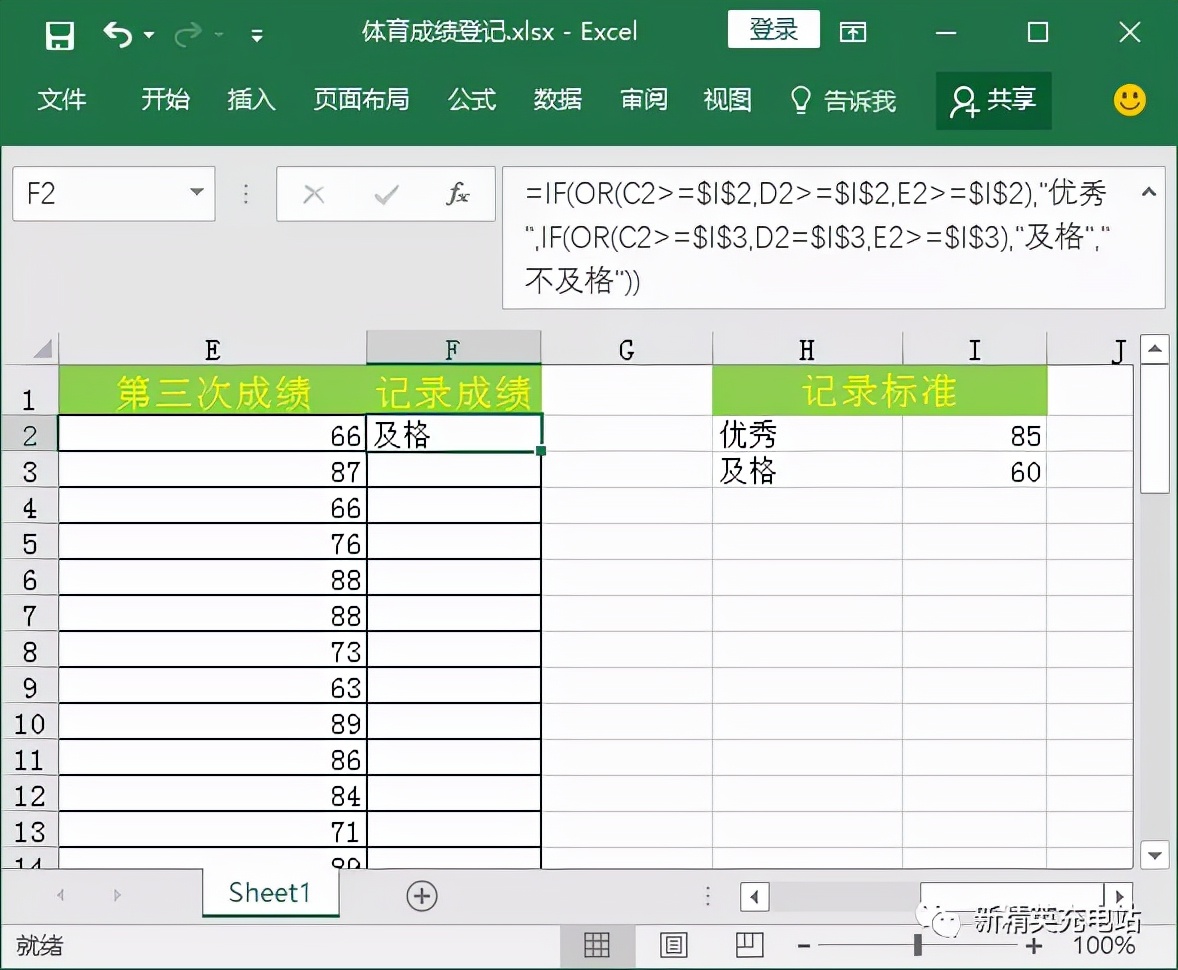The image size is (1178, 970).
Task: Toggle Page Break Preview view
Action: [749, 944]
